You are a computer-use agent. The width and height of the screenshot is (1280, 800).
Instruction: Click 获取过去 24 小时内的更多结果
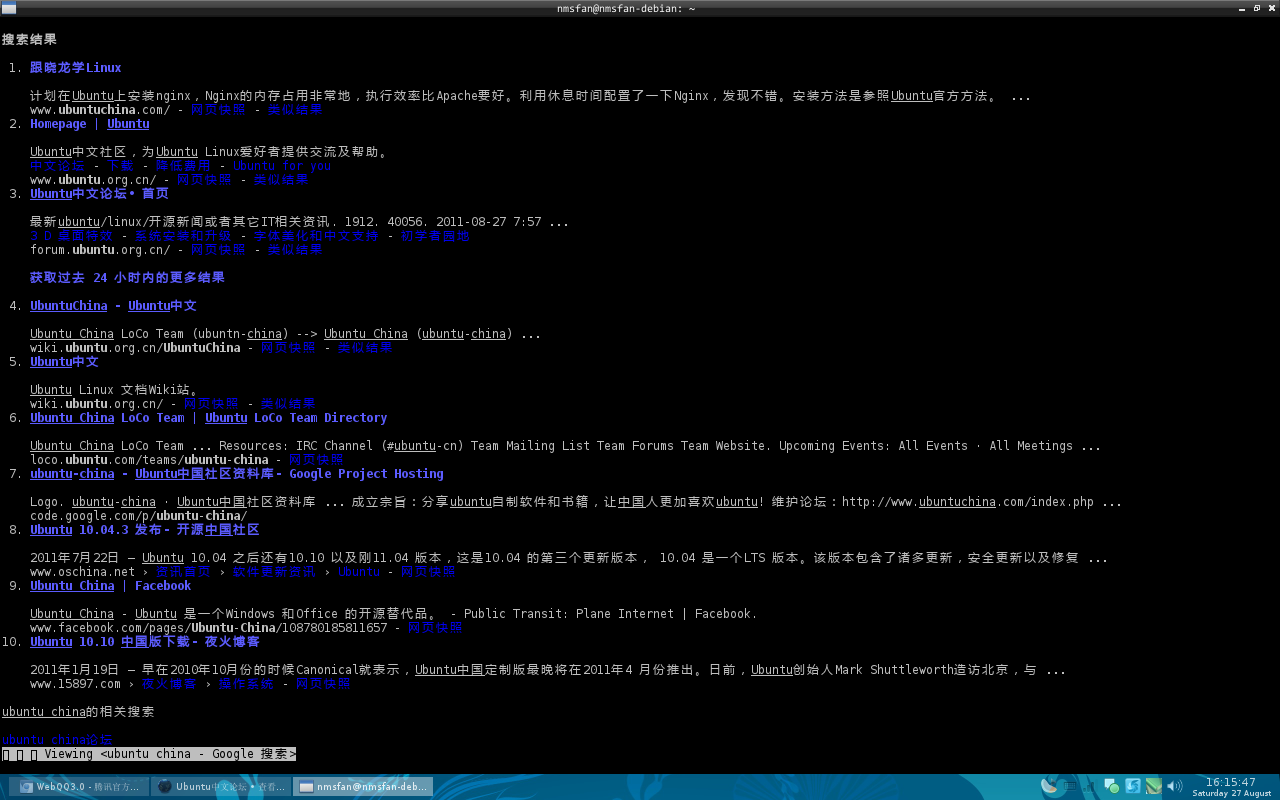pyautogui.click(x=127, y=278)
